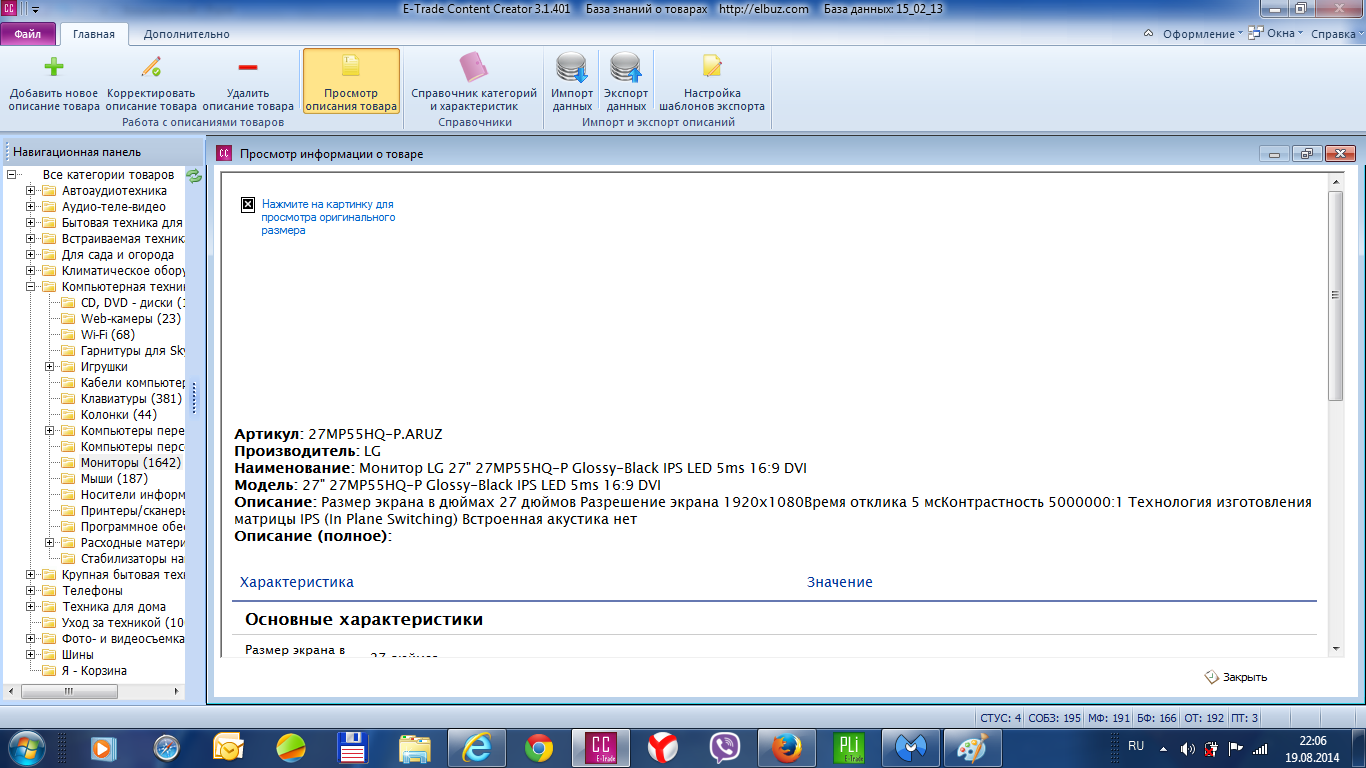Open Google Chrome from the taskbar
This screenshot has width=1366, height=768.
[x=539, y=748]
